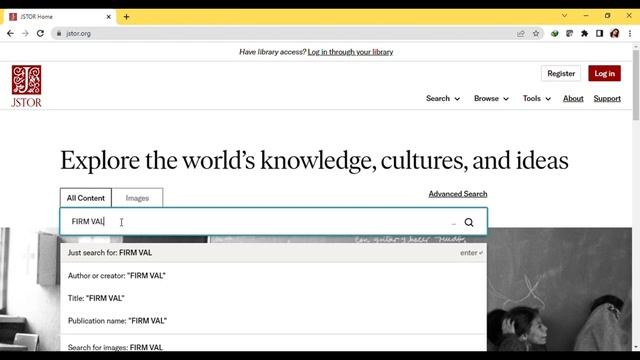Open the extensions puzzle piece menu
The height and width of the screenshot is (360, 640).
click(584, 33)
